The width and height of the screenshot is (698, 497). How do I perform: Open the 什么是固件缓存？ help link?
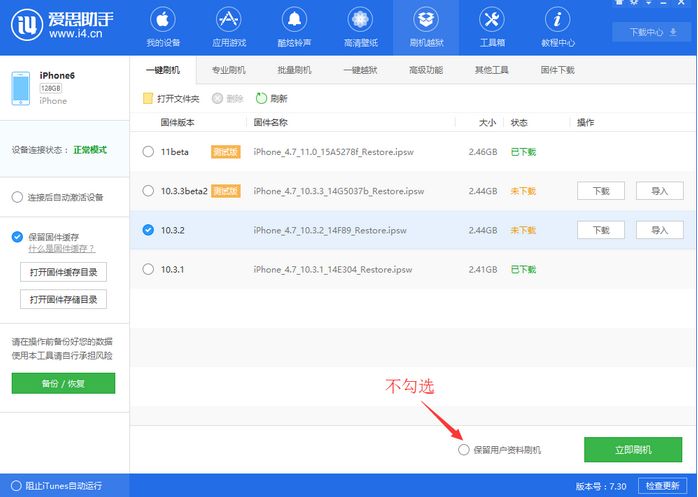click(x=61, y=248)
